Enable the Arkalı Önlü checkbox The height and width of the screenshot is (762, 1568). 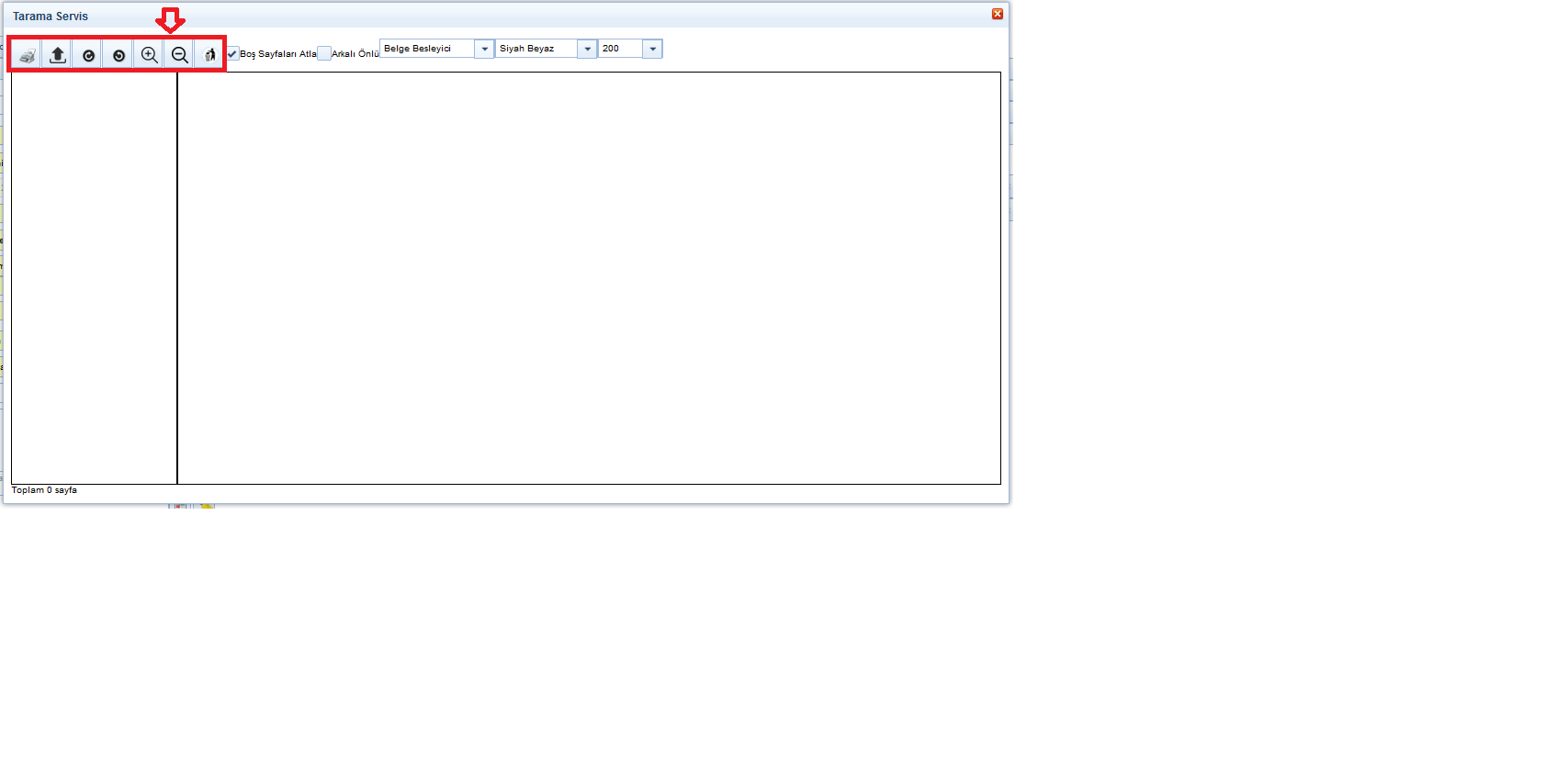pyautogui.click(x=324, y=53)
